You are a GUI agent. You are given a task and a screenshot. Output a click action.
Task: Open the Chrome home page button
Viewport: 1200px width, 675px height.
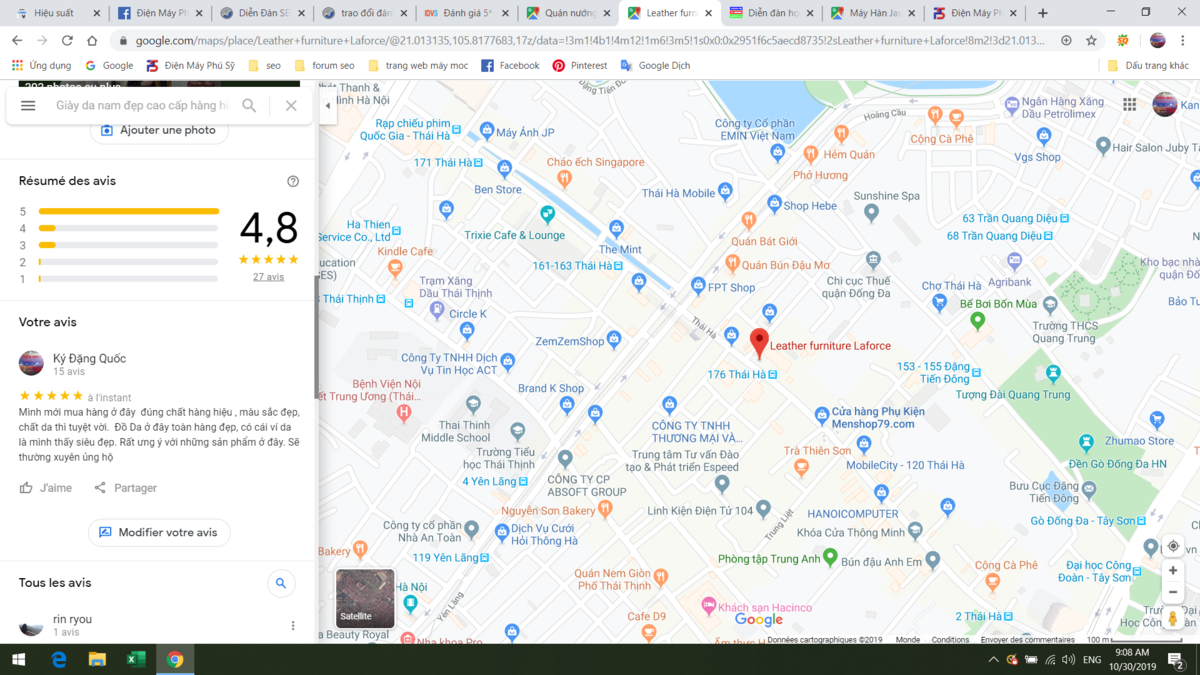pos(92,40)
